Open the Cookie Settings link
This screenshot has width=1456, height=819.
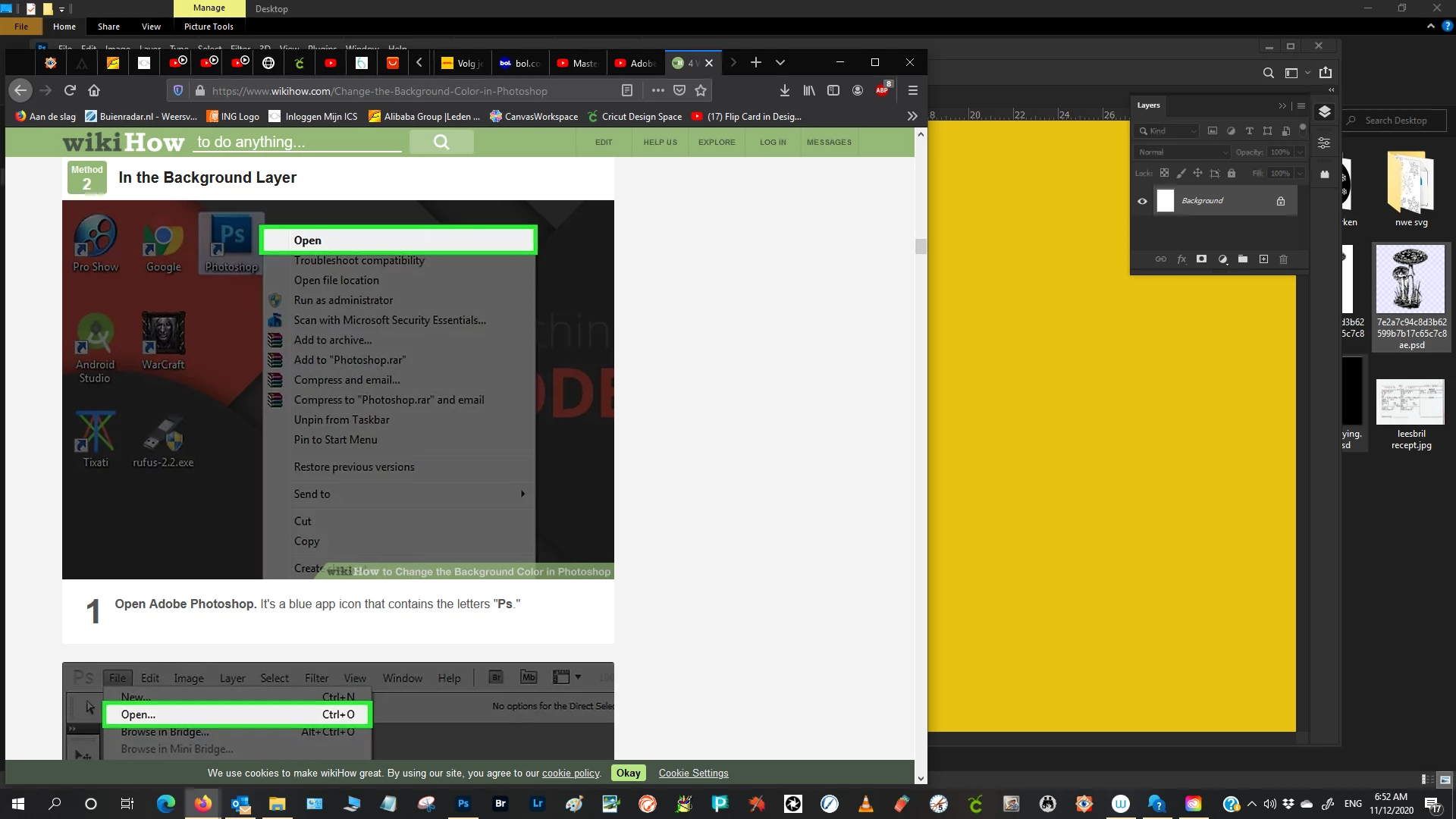pos(693,773)
